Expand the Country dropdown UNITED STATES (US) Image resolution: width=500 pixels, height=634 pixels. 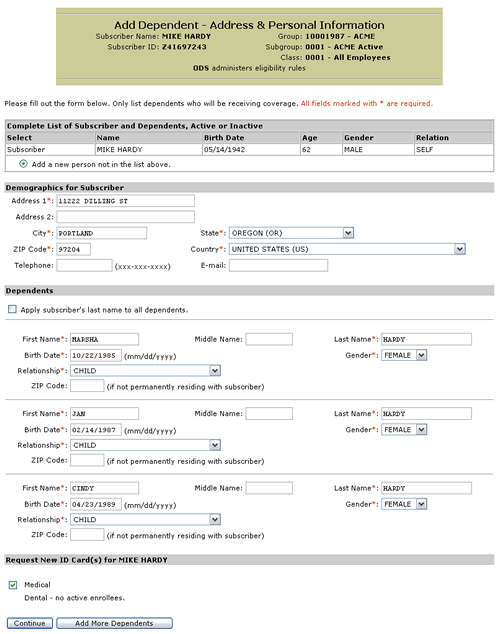pyautogui.click(x=347, y=249)
